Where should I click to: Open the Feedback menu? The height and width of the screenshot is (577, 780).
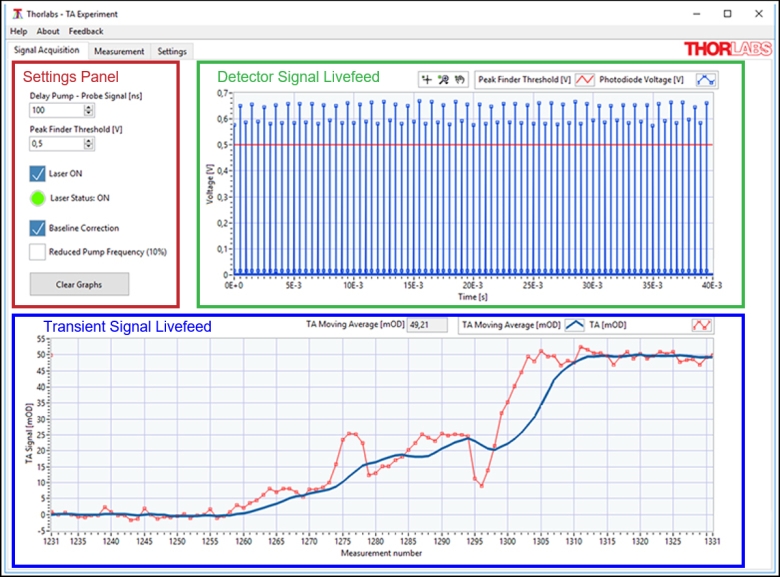[86, 31]
